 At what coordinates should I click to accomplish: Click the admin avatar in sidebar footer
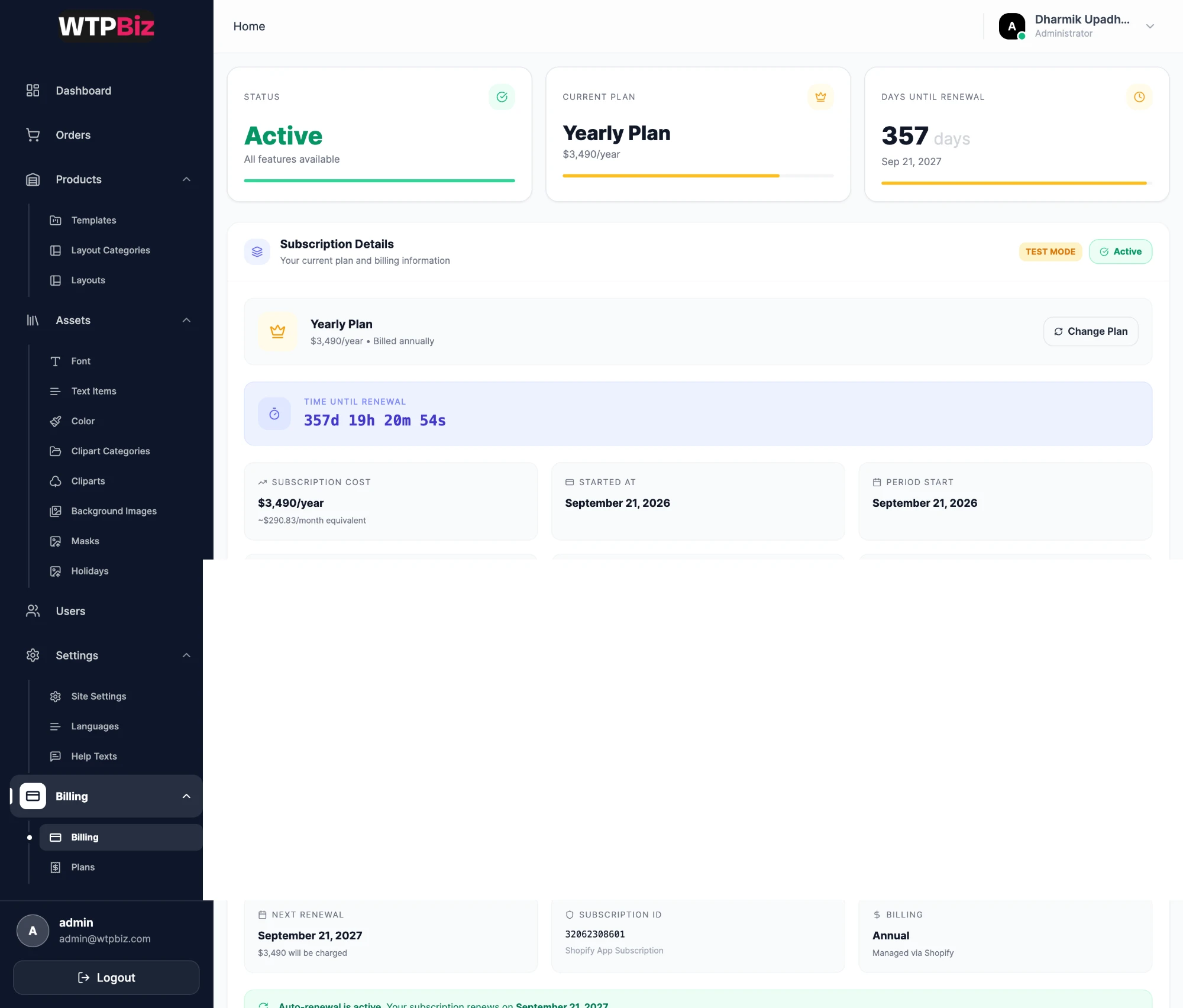(33, 931)
